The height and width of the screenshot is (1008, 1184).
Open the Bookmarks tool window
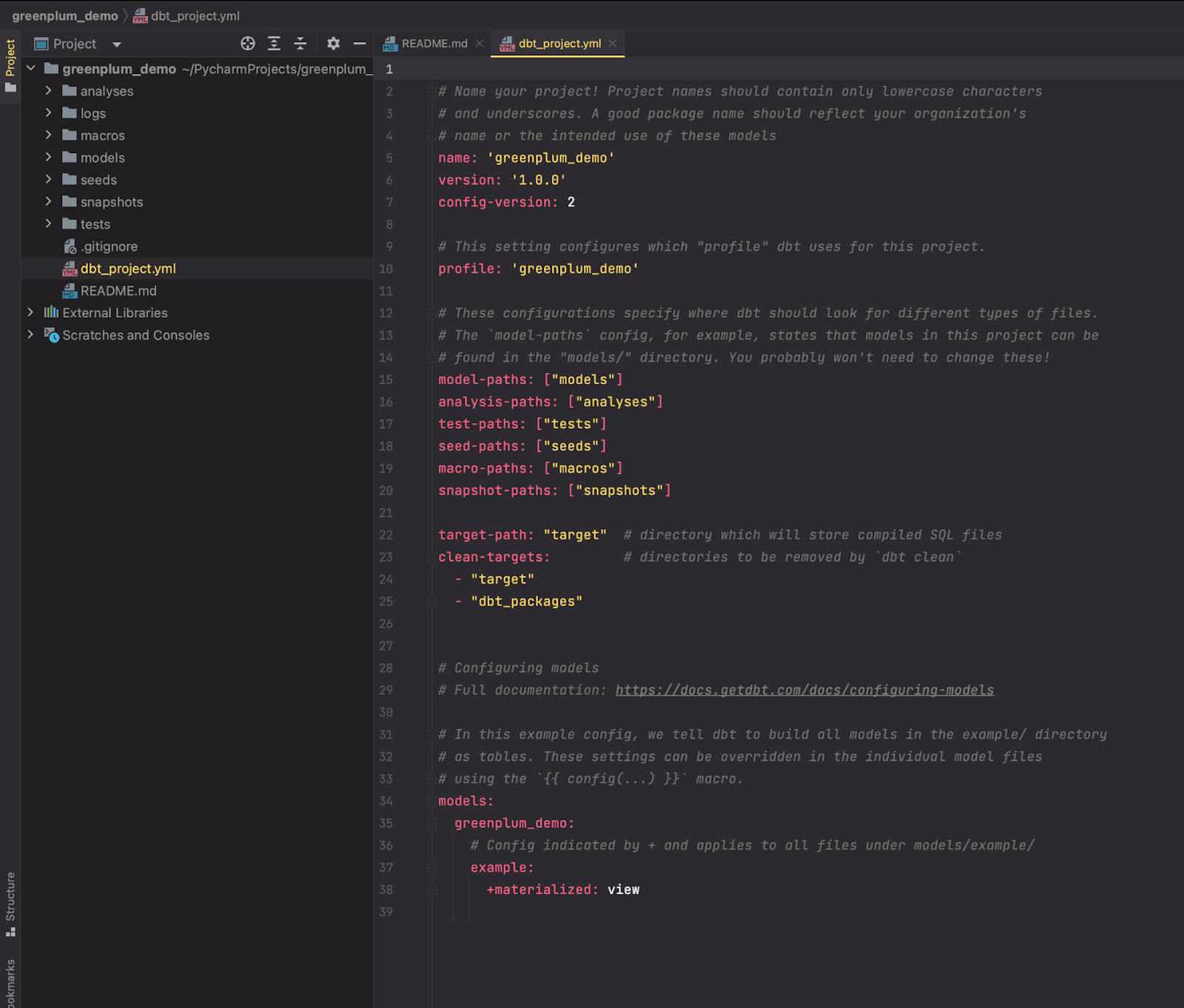click(10, 983)
